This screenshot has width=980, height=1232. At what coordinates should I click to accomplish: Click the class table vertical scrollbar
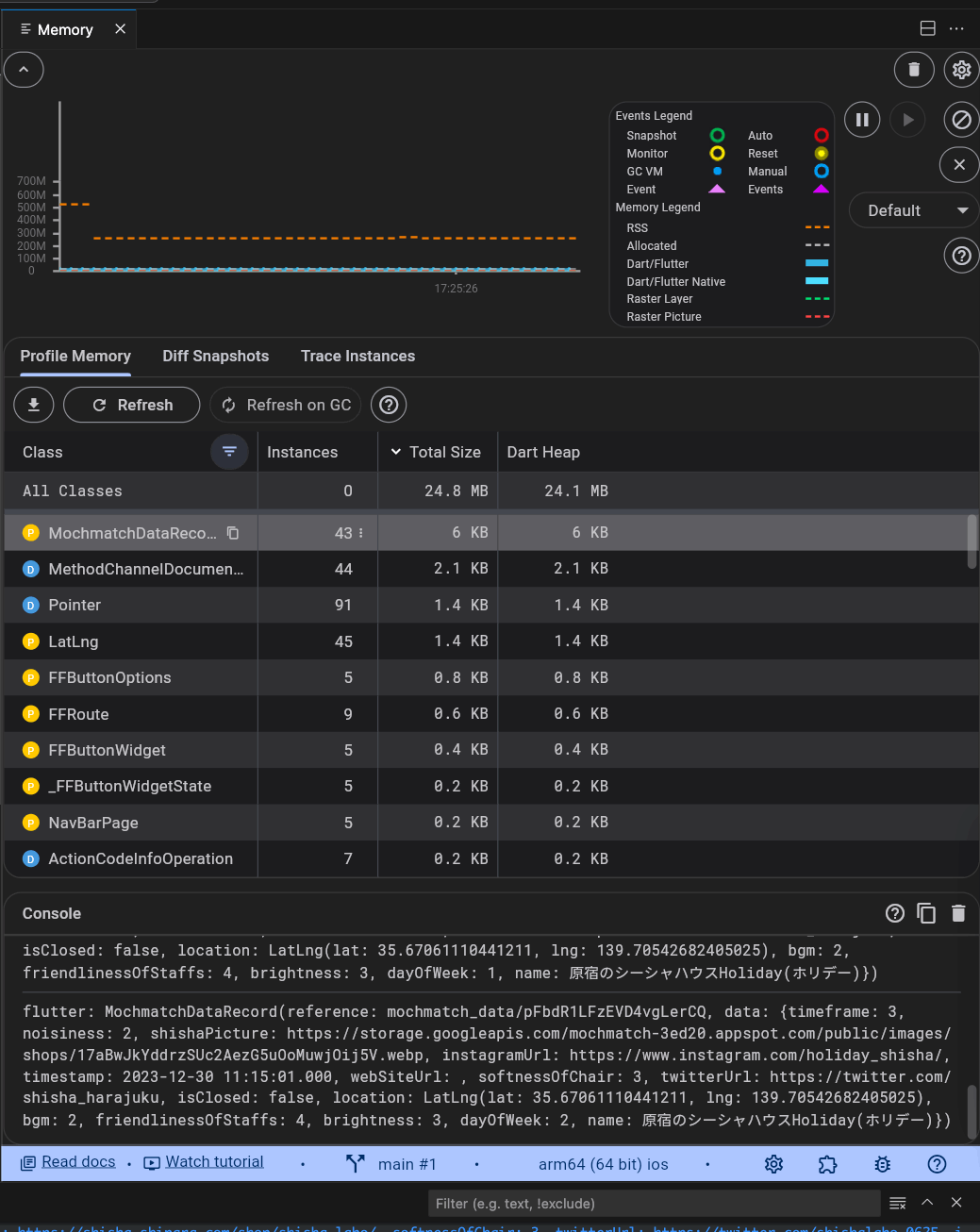972,541
